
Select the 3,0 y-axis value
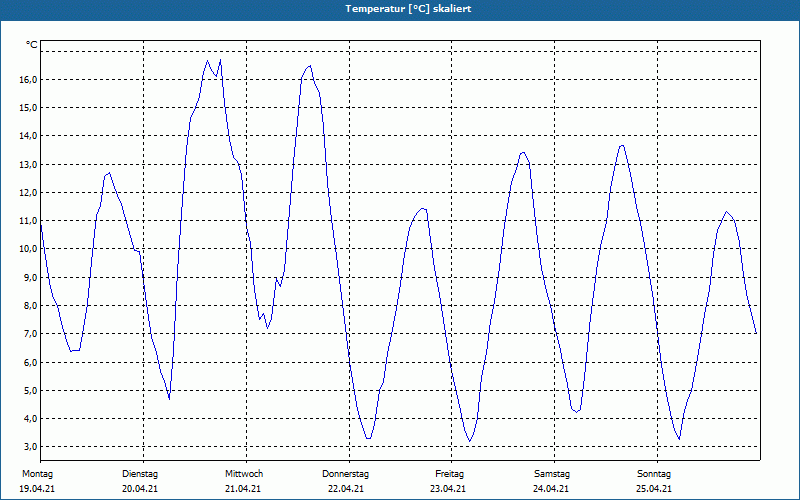(x=30, y=447)
